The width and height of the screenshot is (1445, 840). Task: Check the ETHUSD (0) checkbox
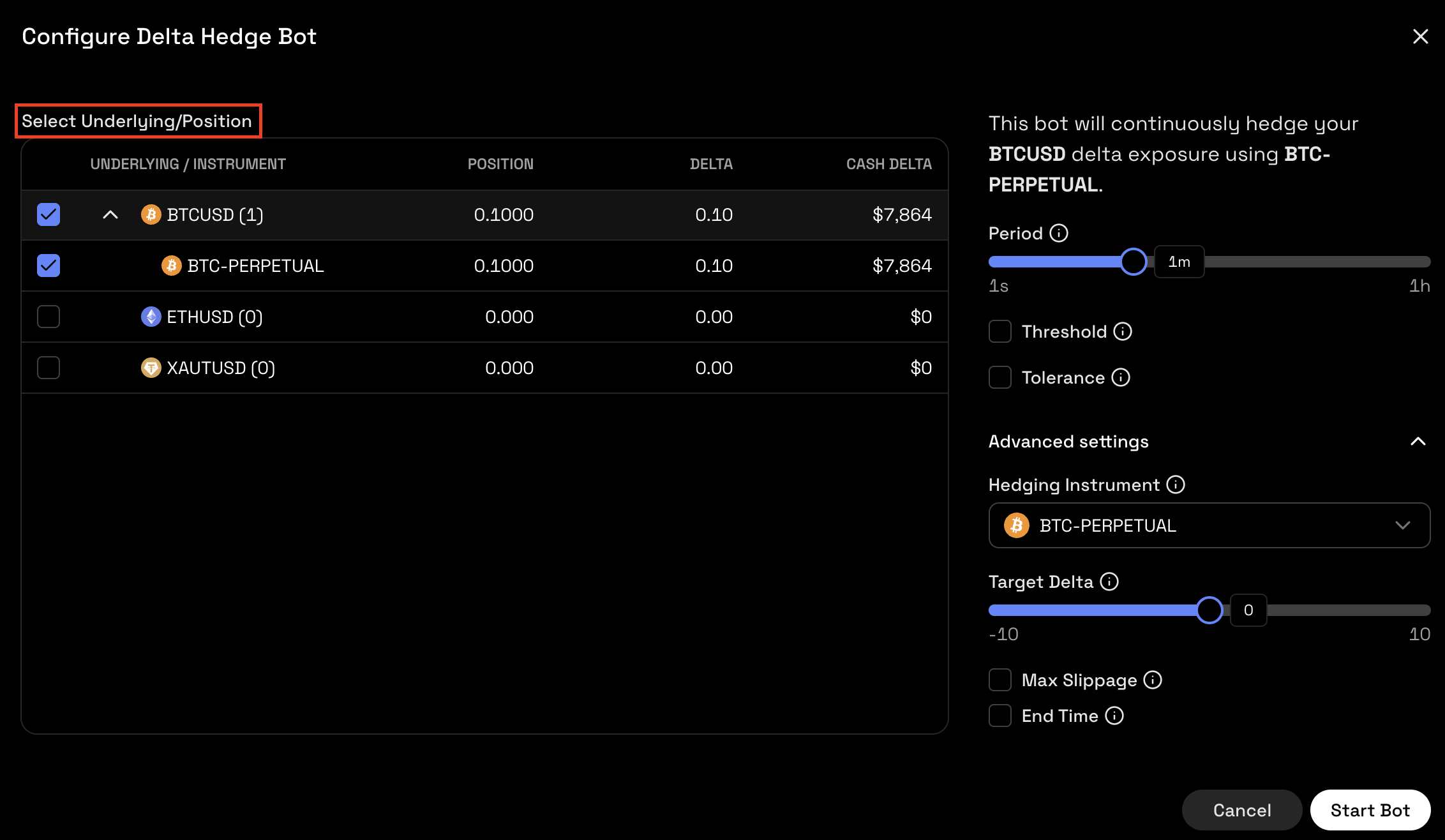[x=49, y=317]
